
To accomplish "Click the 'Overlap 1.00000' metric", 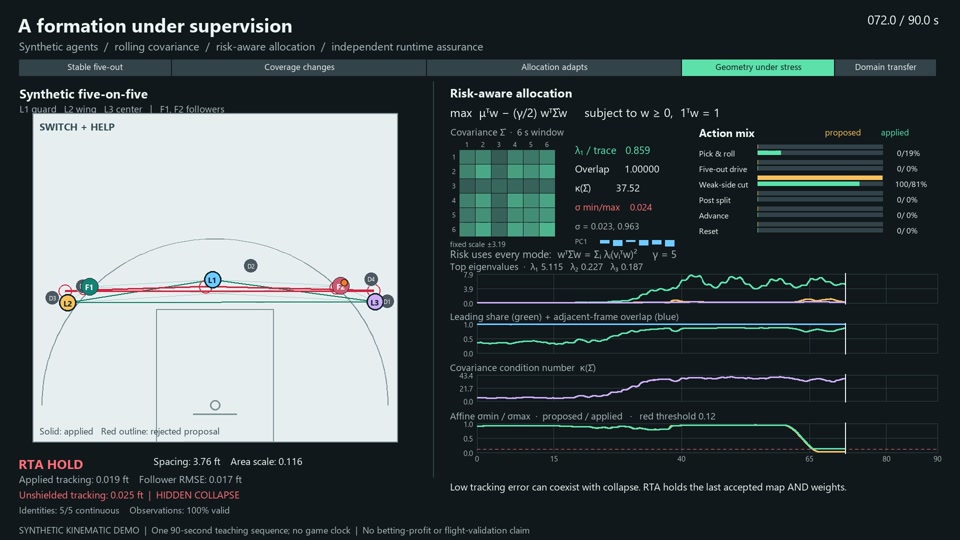I will click(x=617, y=170).
